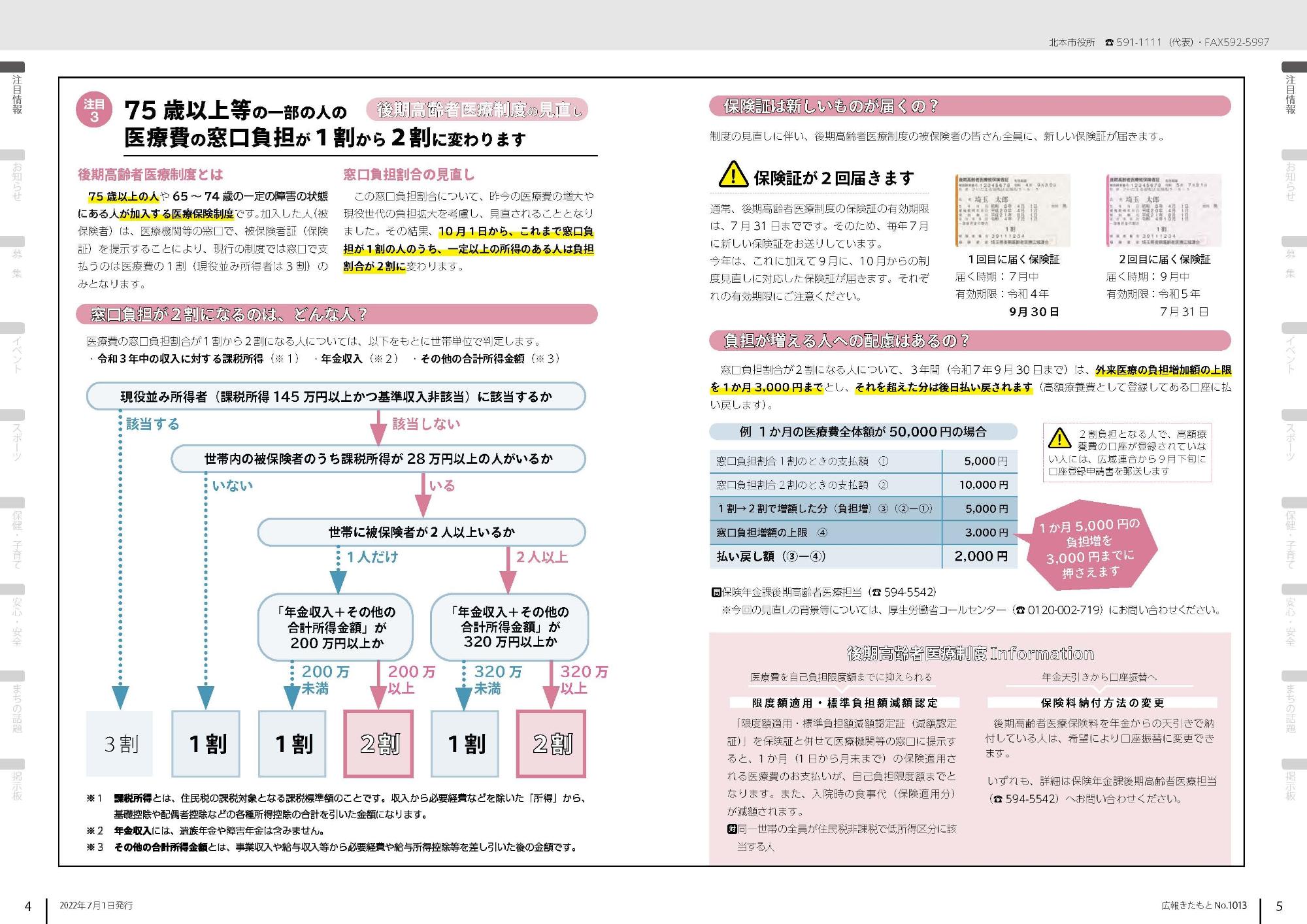1307x924 pixels.
Task: Select the お知らせ index tab on page 4
Action: [x=13, y=176]
